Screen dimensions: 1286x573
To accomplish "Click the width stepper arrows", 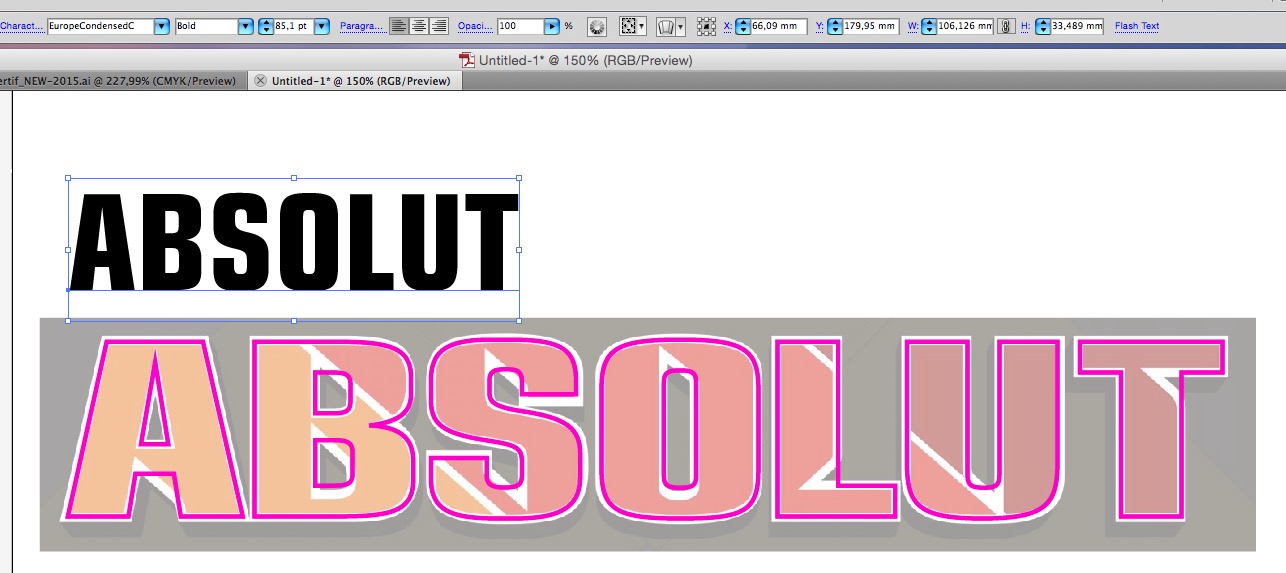I will point(929,26).
